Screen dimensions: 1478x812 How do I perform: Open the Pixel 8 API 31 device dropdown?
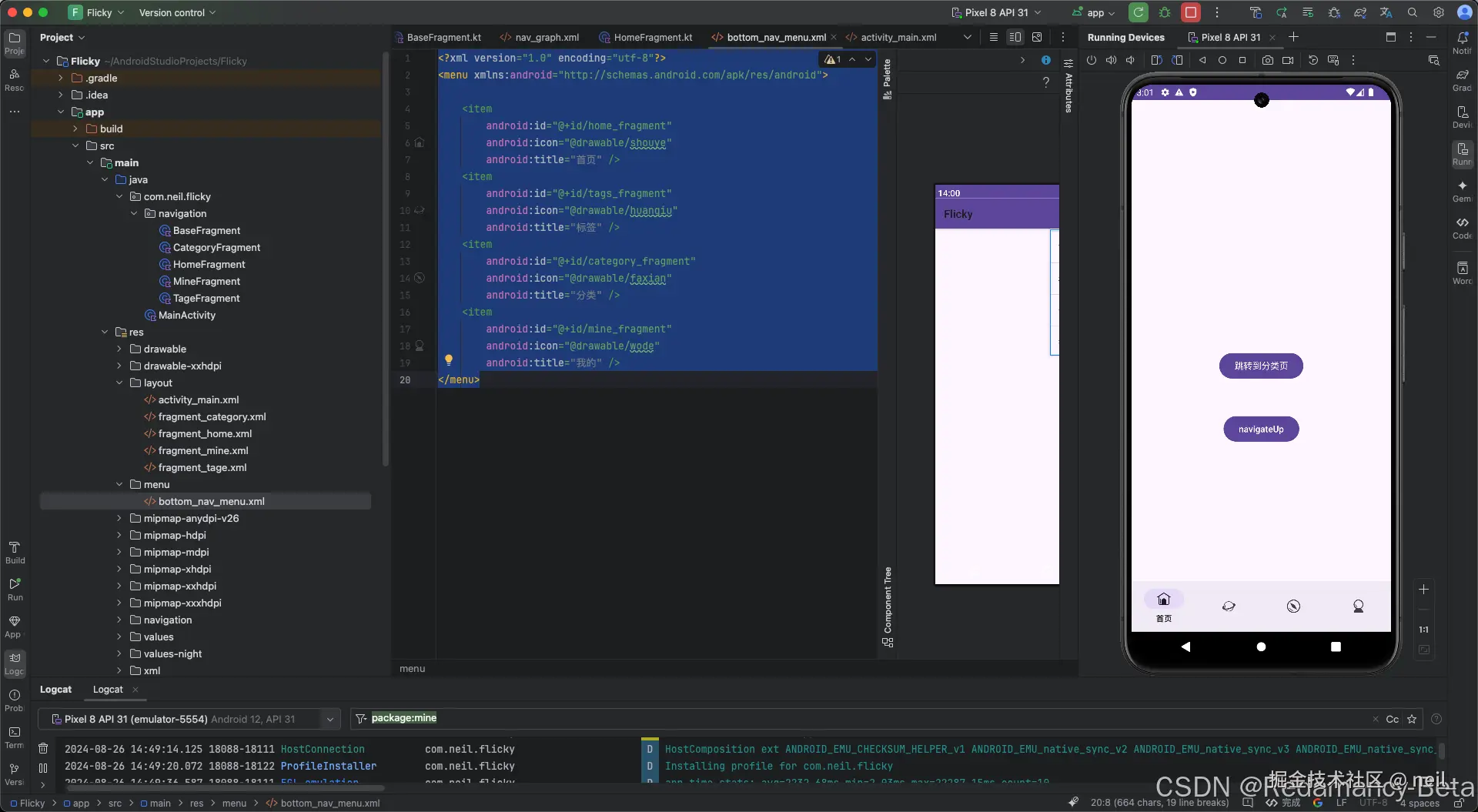pos(996,12)
